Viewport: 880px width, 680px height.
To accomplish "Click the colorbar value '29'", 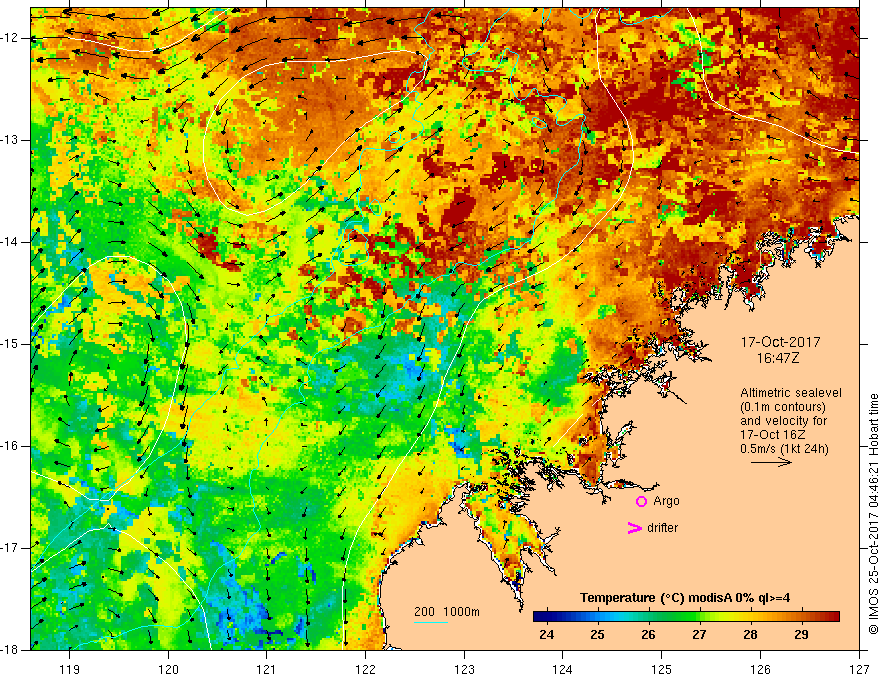I will (x=801, y=635).
